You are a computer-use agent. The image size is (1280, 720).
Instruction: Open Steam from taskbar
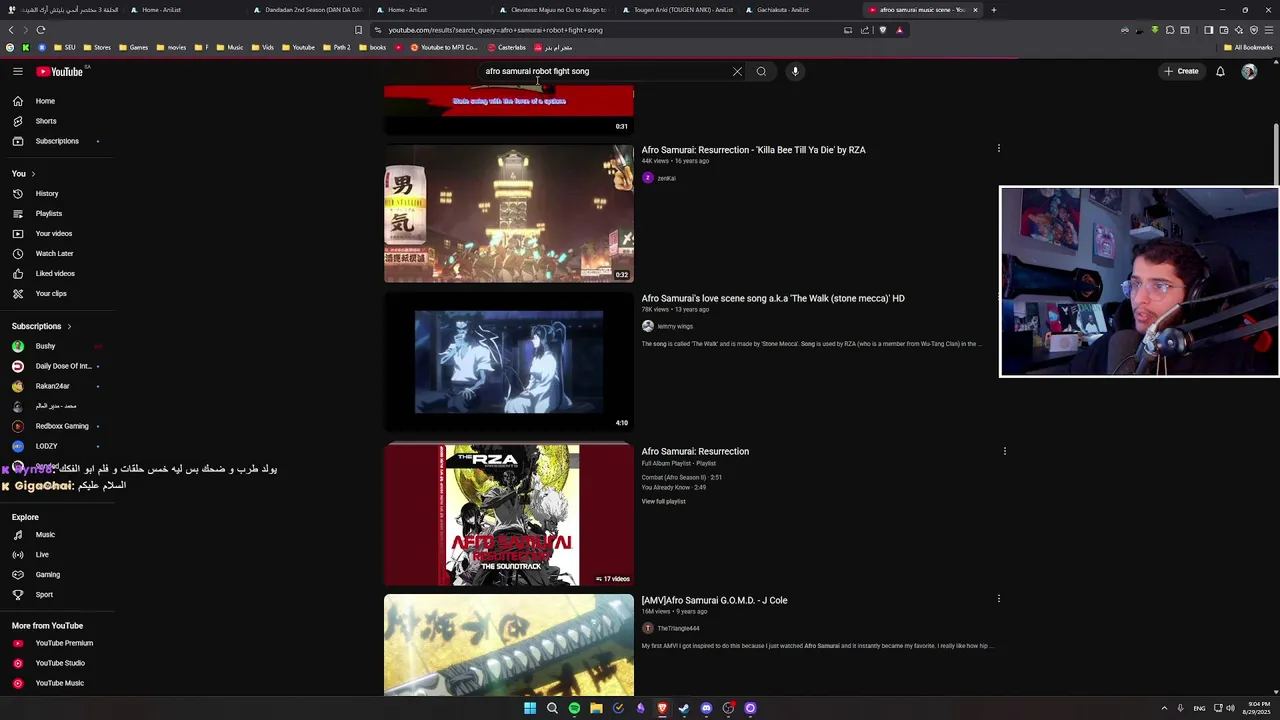click(x=684, y=708)
